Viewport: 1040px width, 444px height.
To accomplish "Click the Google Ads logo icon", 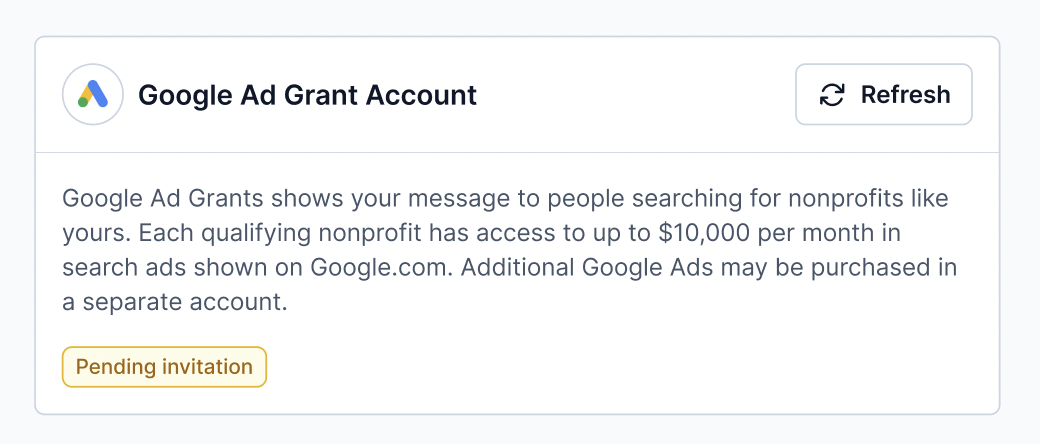I will (x=93, y=94).
